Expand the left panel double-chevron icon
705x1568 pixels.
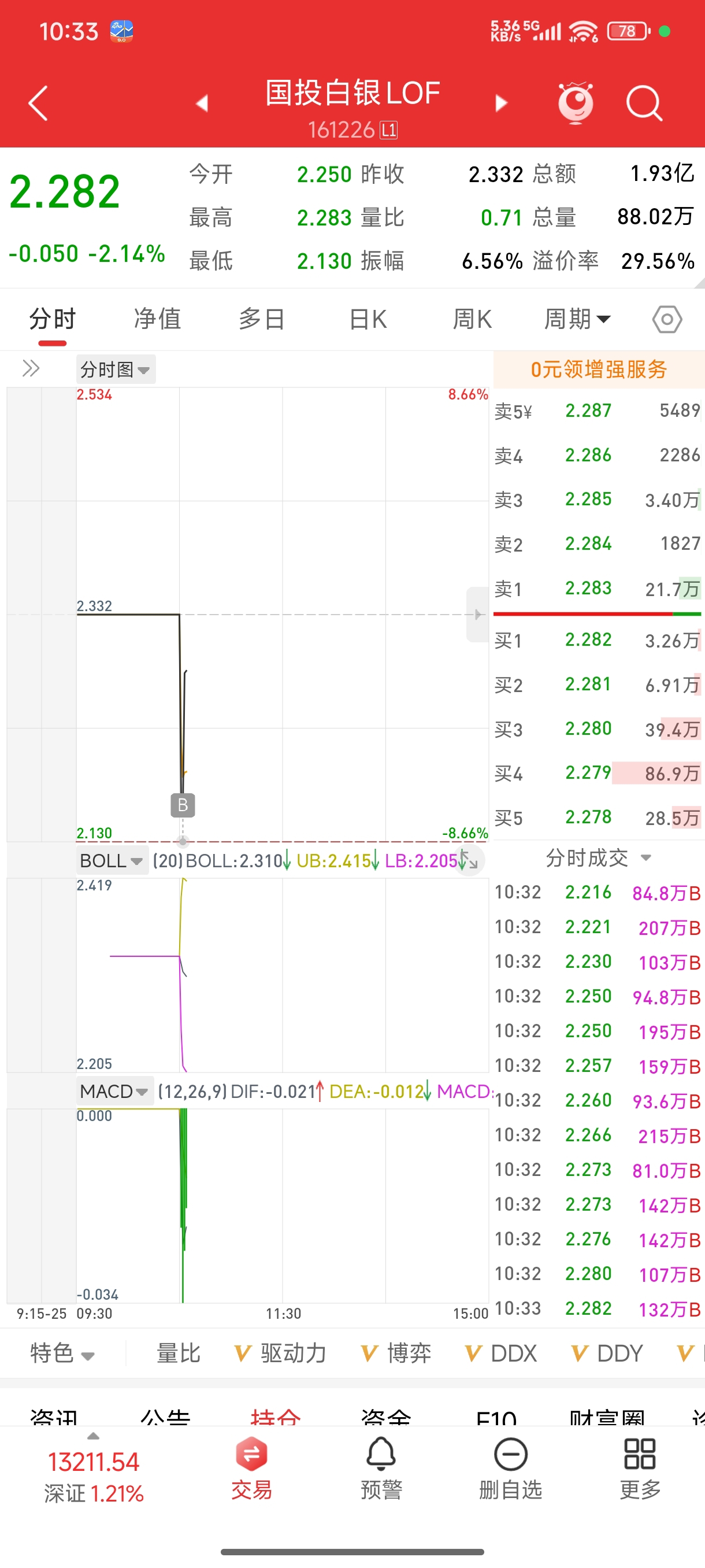tap(31, 368)
